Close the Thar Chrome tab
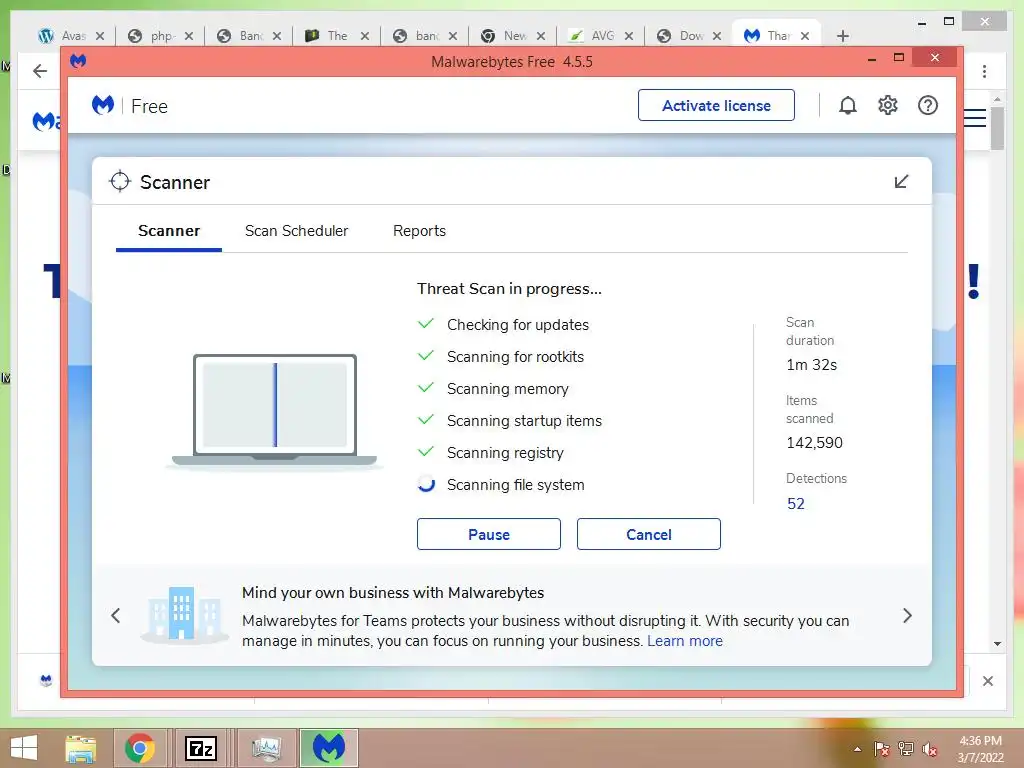 point(805,36)
